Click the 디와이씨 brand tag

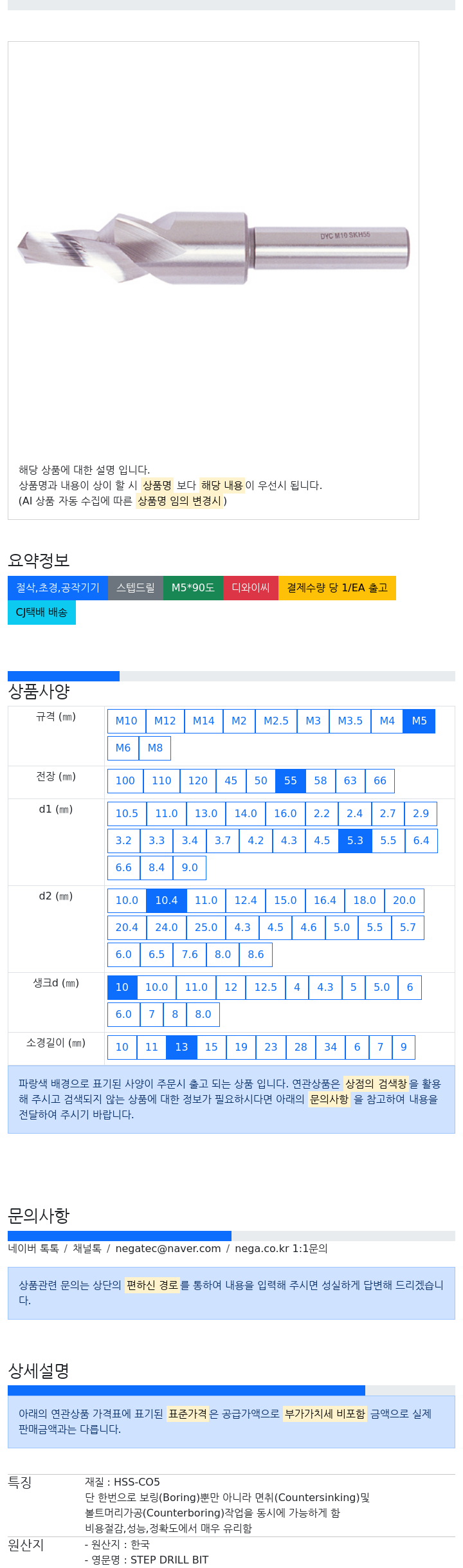pyautogui.click(x=251, y=588)
